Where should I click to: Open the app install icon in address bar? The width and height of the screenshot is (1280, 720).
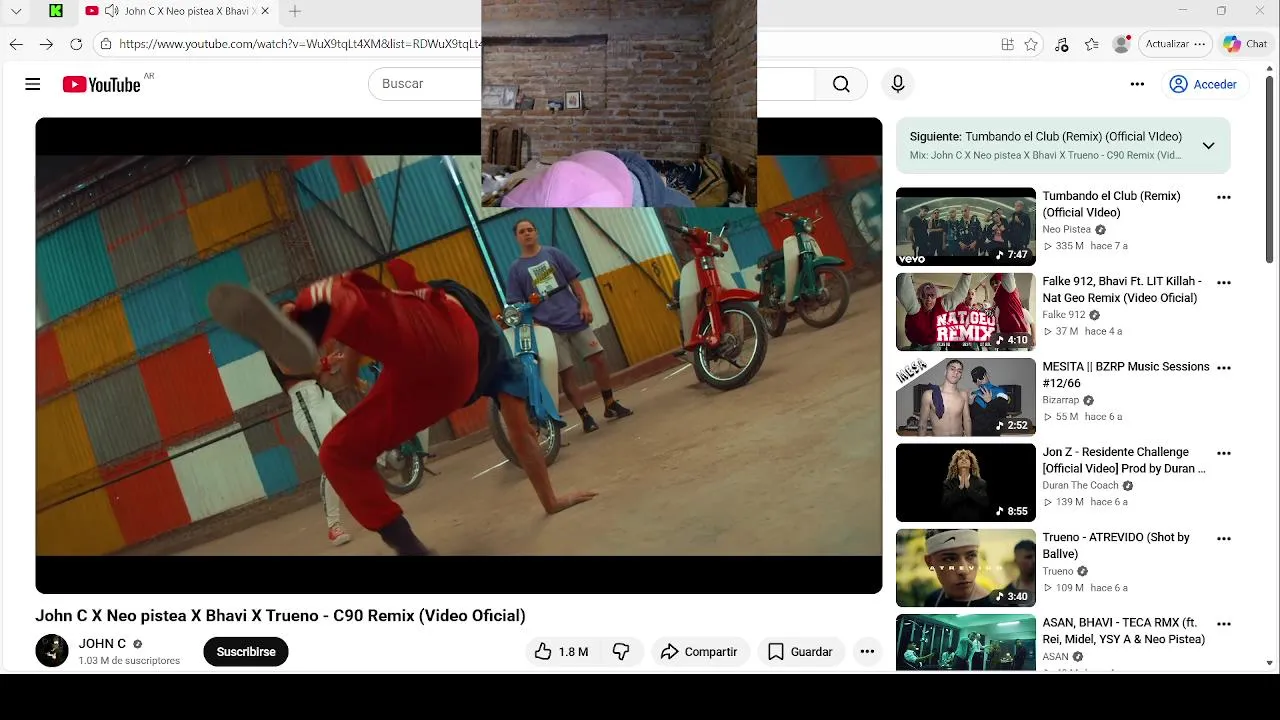[x=1008, y=44]
